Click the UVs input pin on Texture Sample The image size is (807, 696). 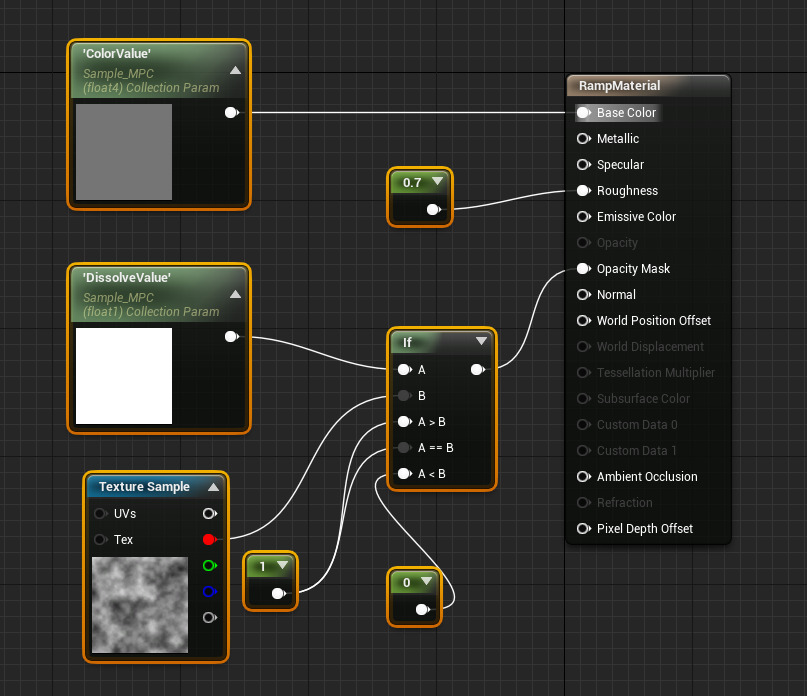pos(100,514)
